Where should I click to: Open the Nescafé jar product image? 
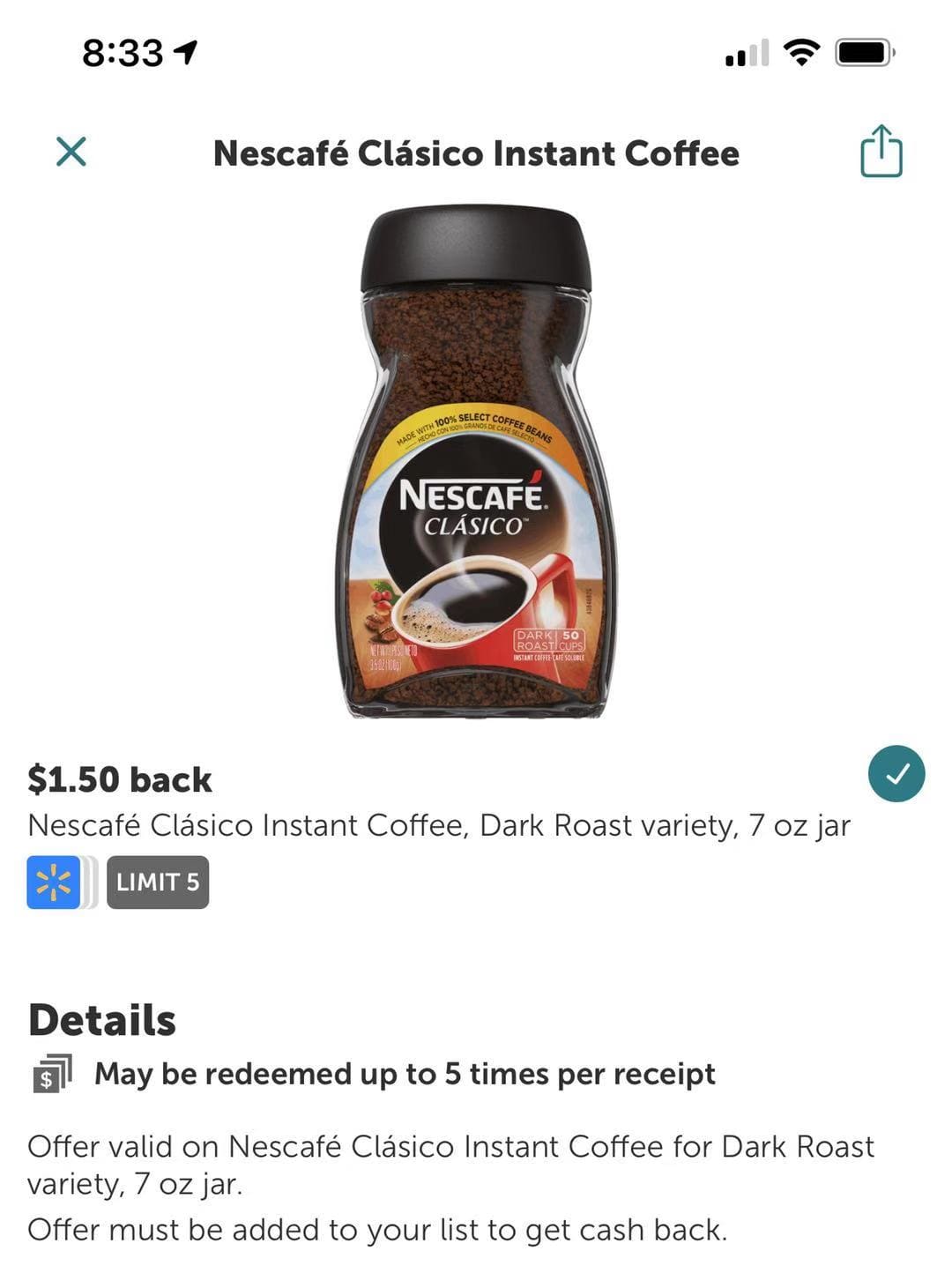click(x=476, y=463)
